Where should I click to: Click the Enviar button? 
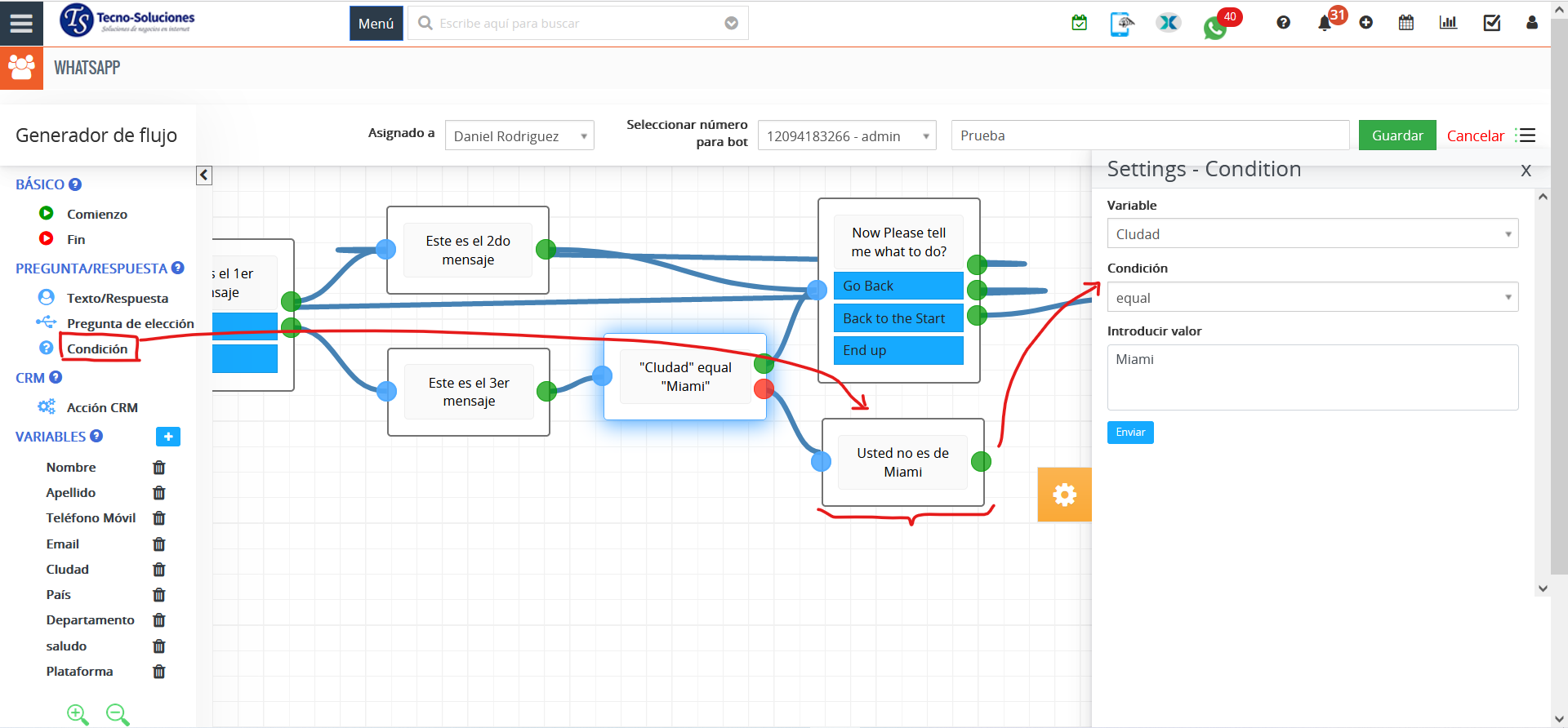1130,433
